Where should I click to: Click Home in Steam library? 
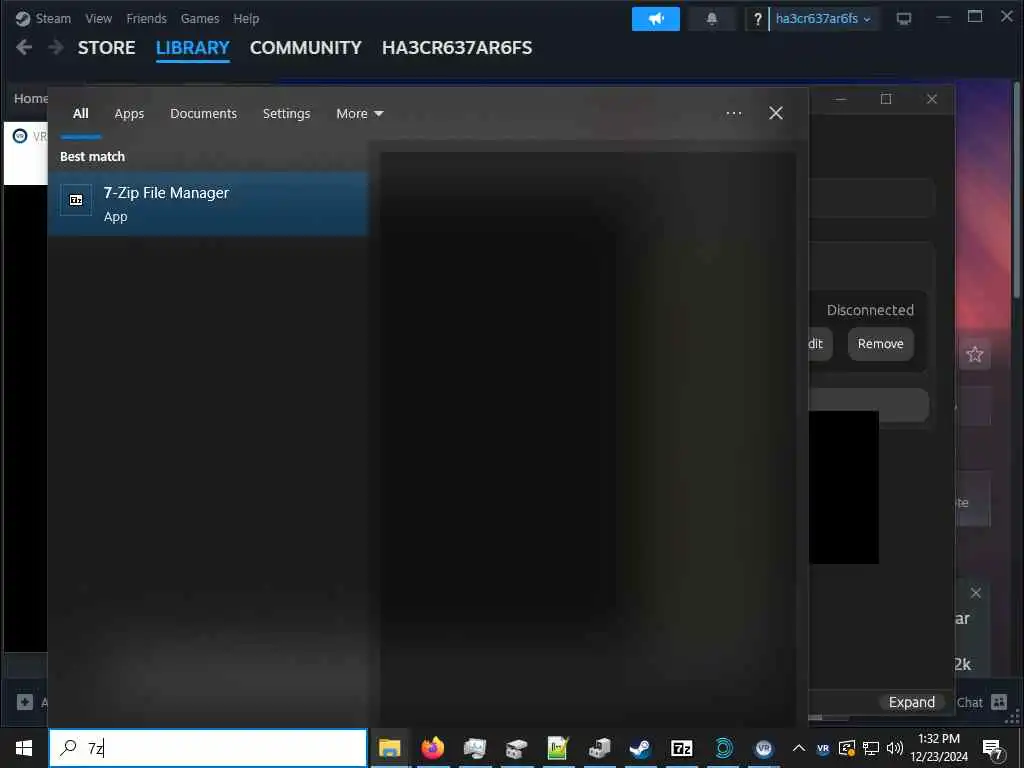point(30,98)
